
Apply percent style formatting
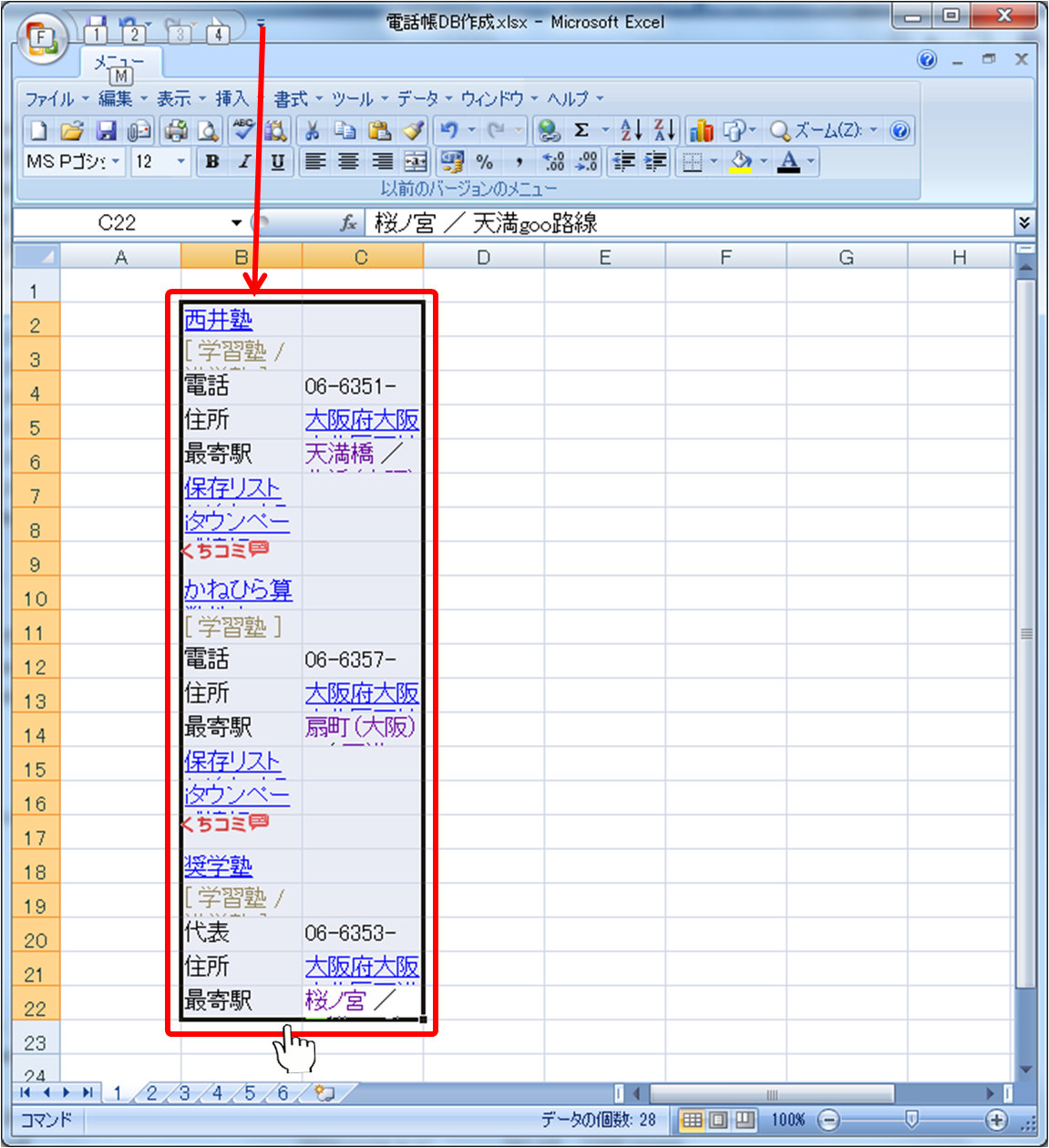485,162
